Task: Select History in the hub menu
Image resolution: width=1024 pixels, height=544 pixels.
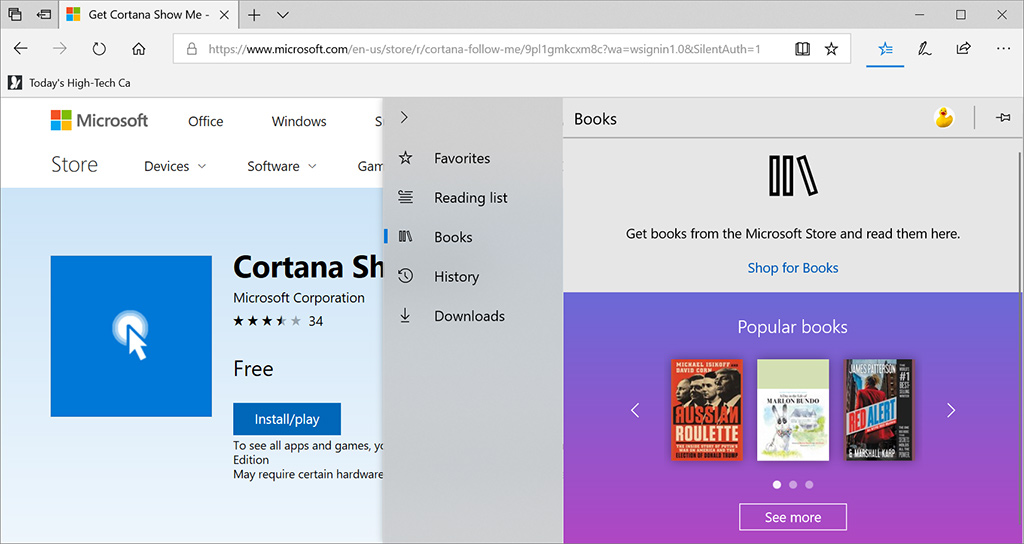Action: tap(456, 277)
